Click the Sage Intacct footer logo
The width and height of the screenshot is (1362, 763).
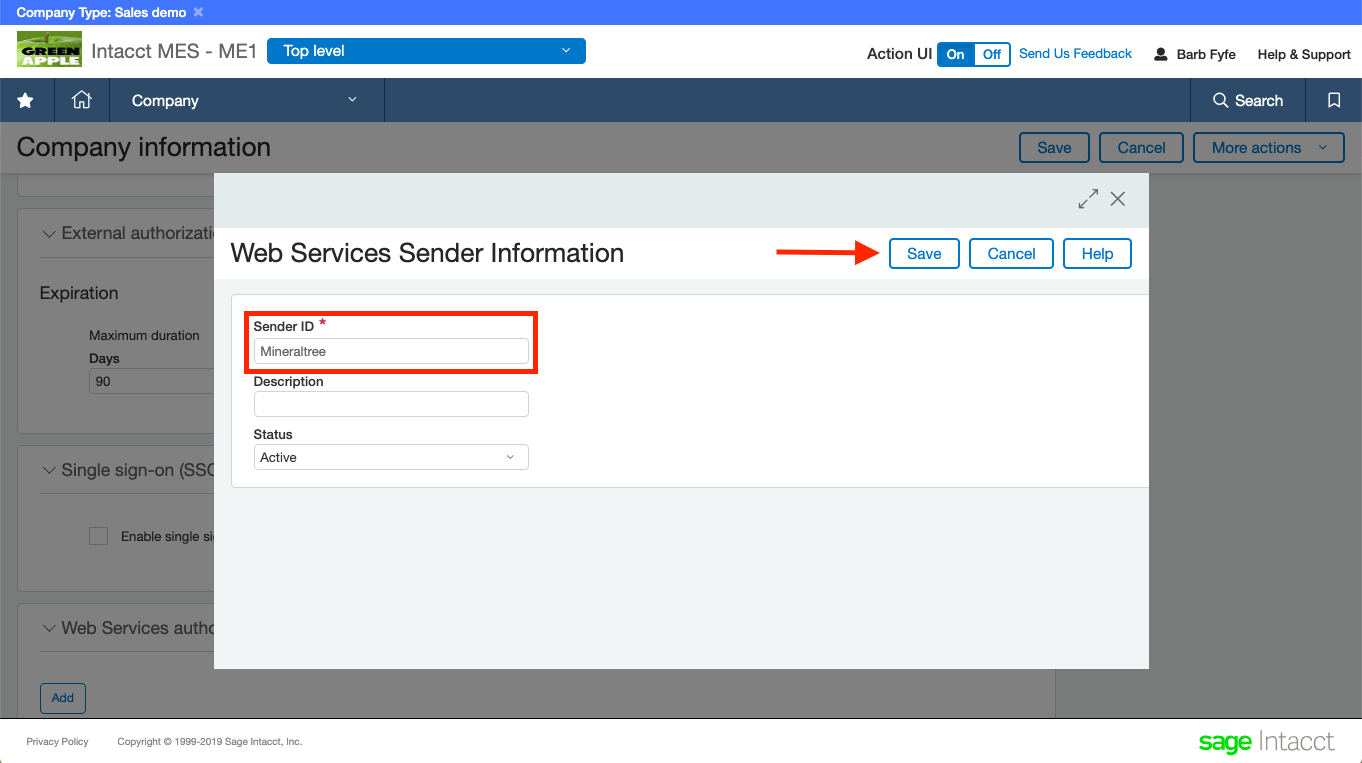[x=1266, y=742]
